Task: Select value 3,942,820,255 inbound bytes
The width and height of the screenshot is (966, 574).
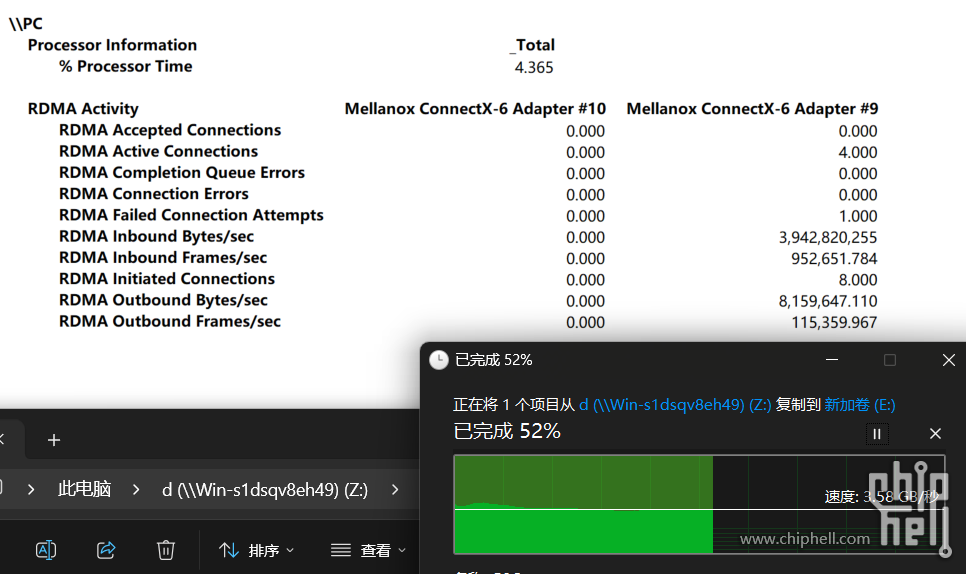Action: (x=827, y=237)
